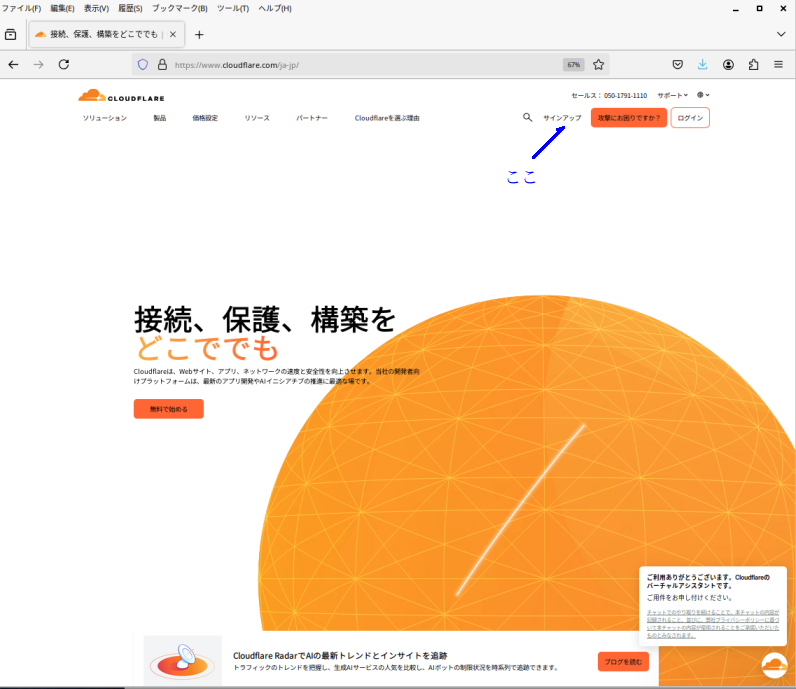Open the Firefox View icon at the tab strip's left
This screenshot has height=689, width=796.
(x=10, y=35)
